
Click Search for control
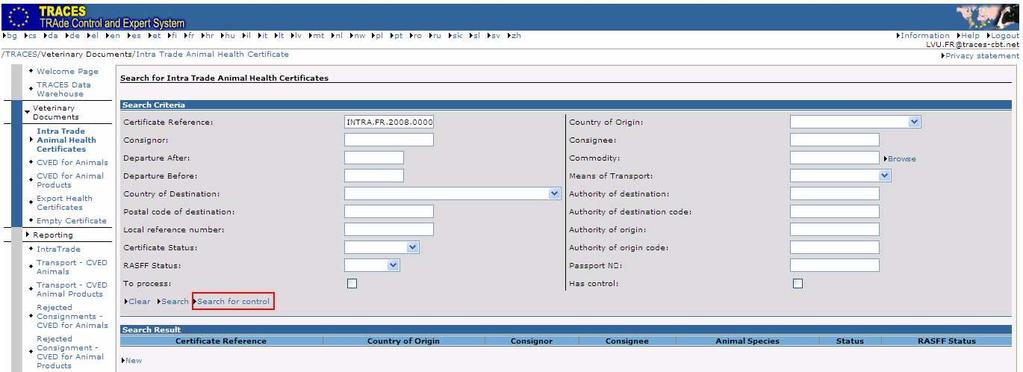[x=232, y=302]
